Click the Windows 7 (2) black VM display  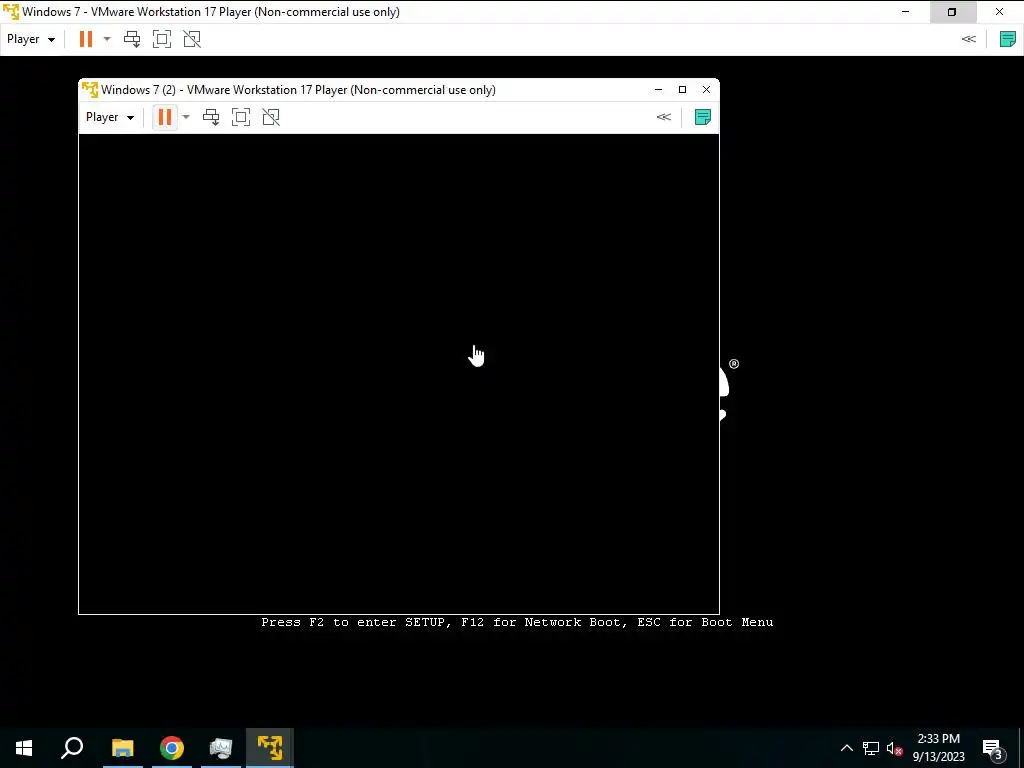coord(398,374)
